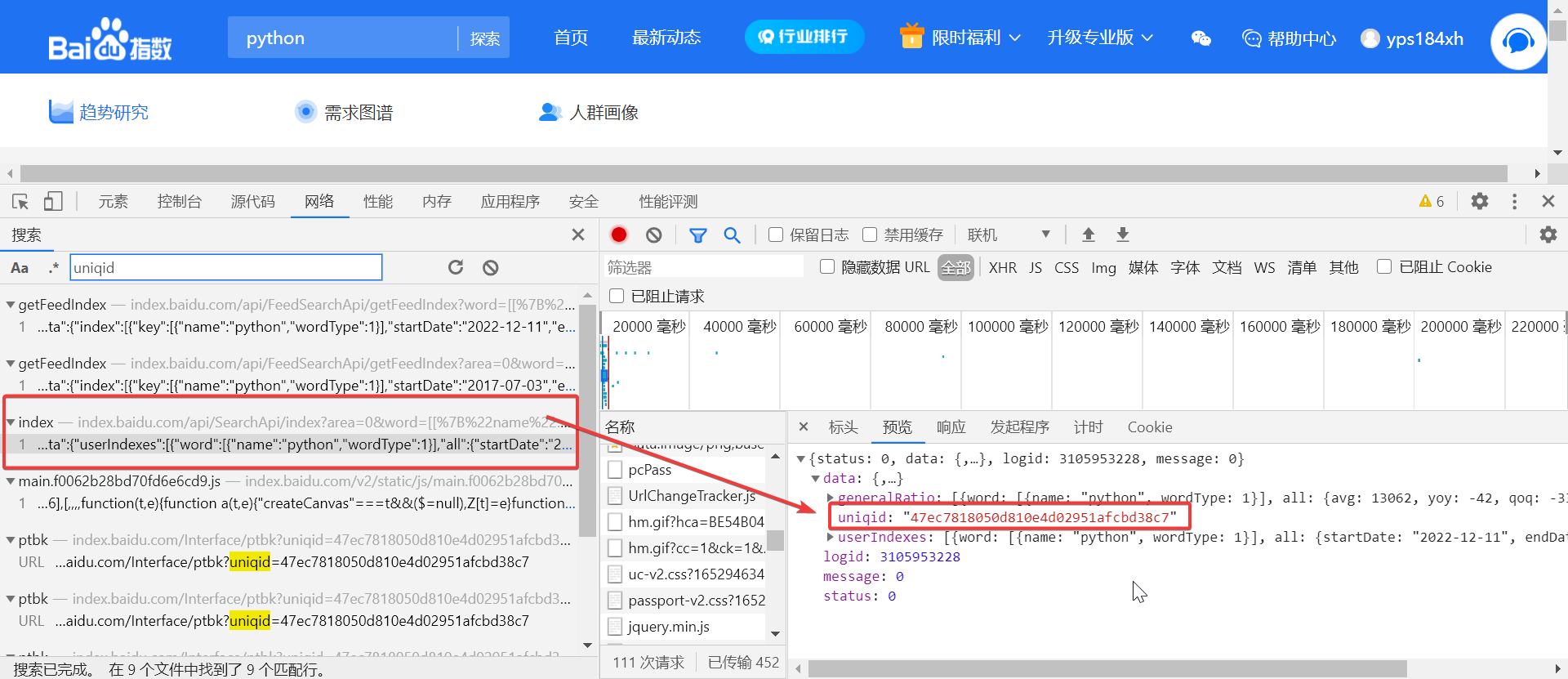Click the inspect element picker icon
The image size is (1568, 679).
click(20, 201)
